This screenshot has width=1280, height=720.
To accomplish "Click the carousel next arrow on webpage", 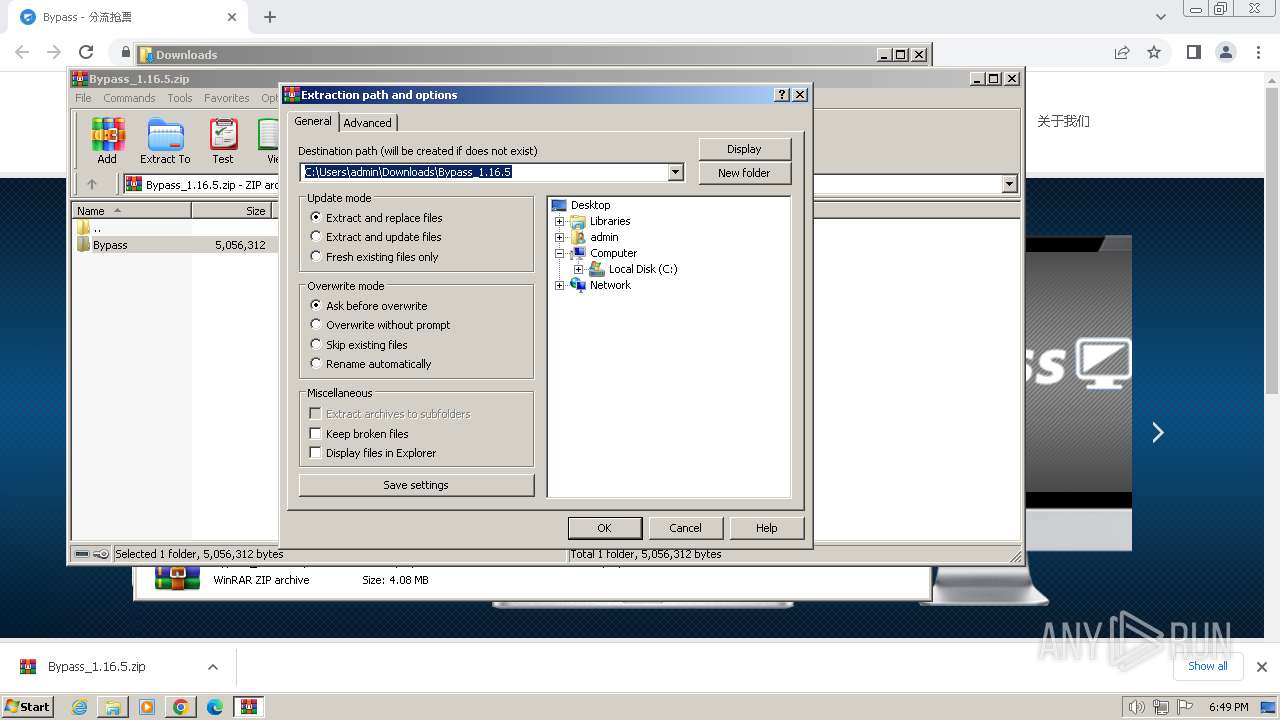I will point(1158,432).
